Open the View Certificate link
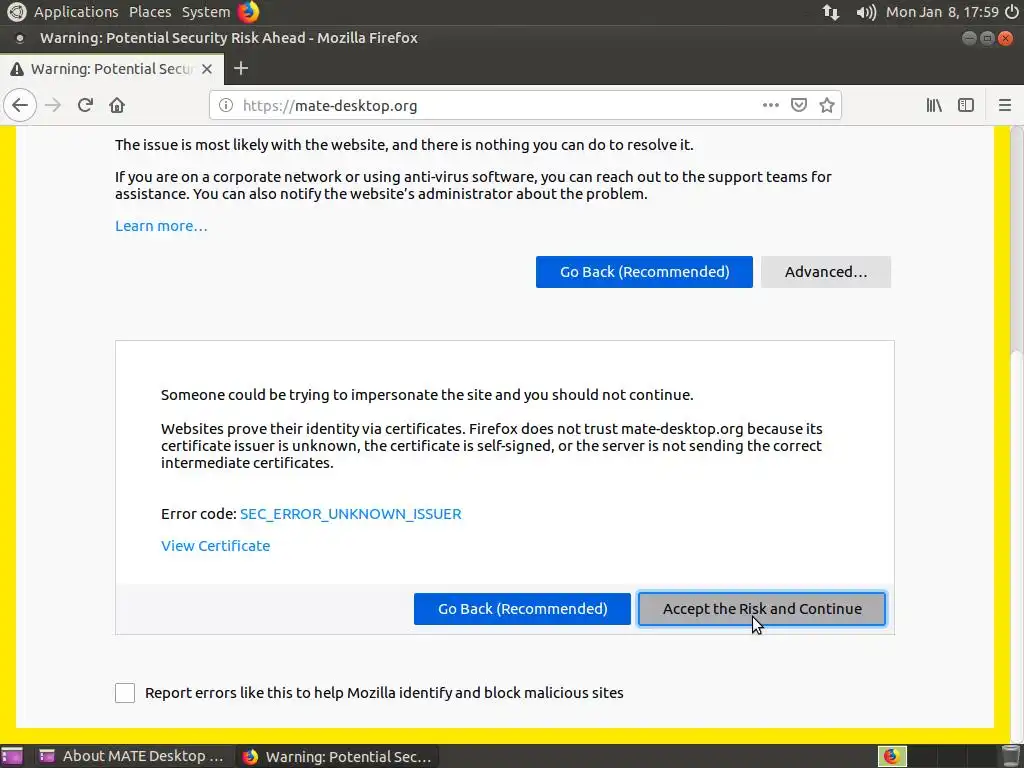The height and width of the screenshot is (768, 1024). coord(216,546)
